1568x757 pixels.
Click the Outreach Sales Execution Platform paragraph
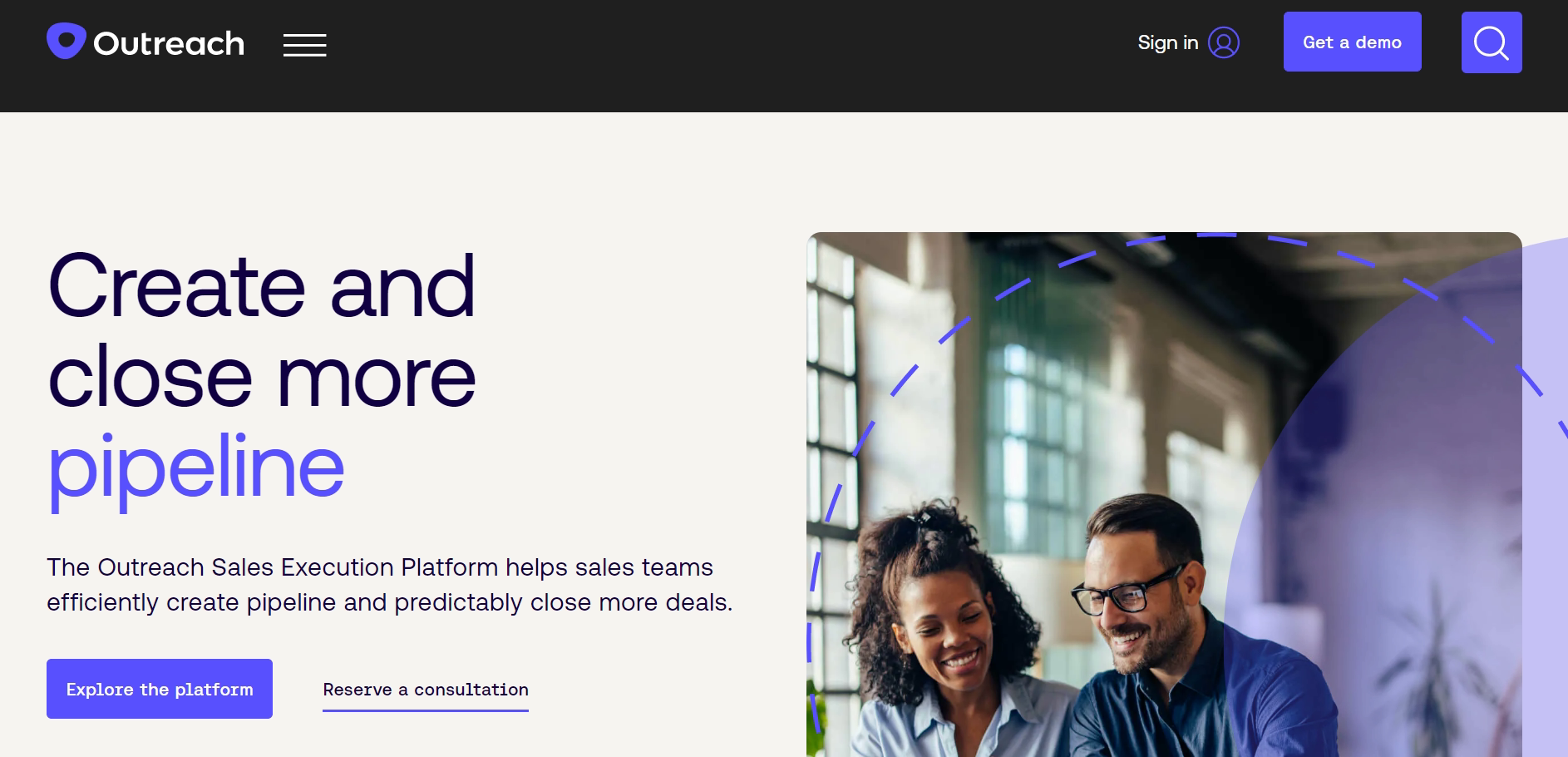[x=390, y=585]
